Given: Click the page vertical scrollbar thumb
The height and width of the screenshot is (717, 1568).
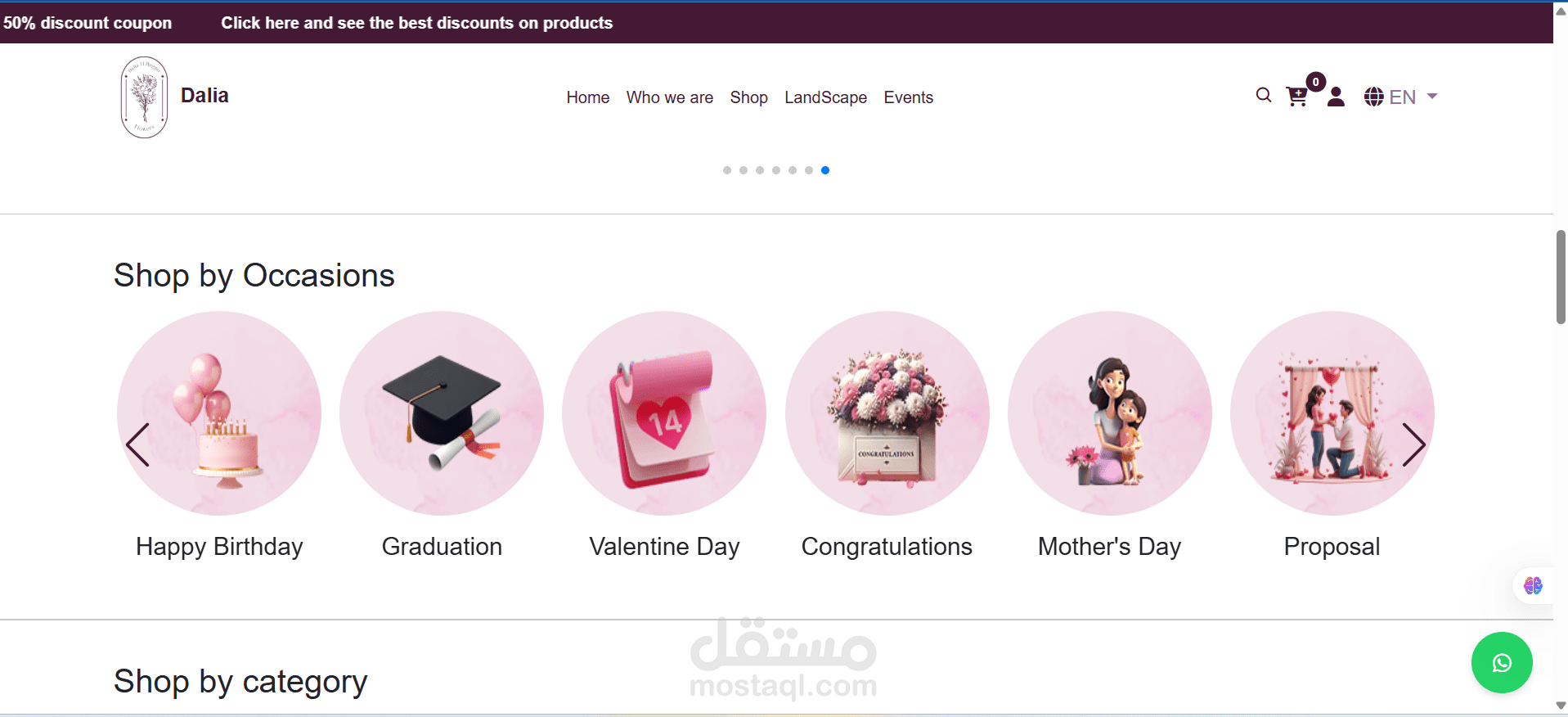Looking at the screenshot, I should point(1561,277).
